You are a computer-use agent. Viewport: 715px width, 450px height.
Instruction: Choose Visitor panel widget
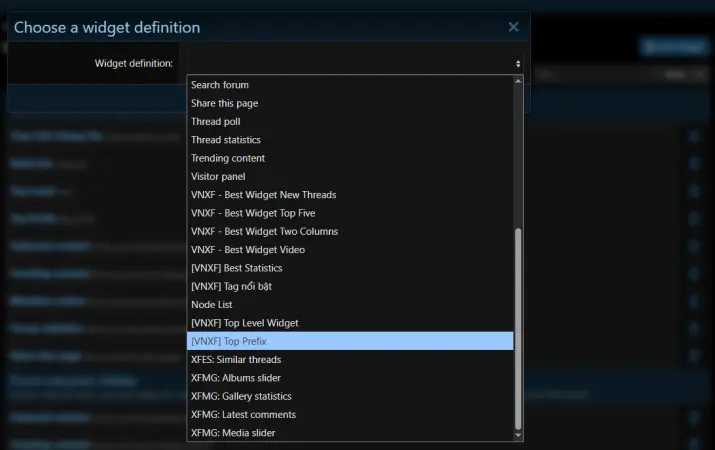click(x=218, y=177)
